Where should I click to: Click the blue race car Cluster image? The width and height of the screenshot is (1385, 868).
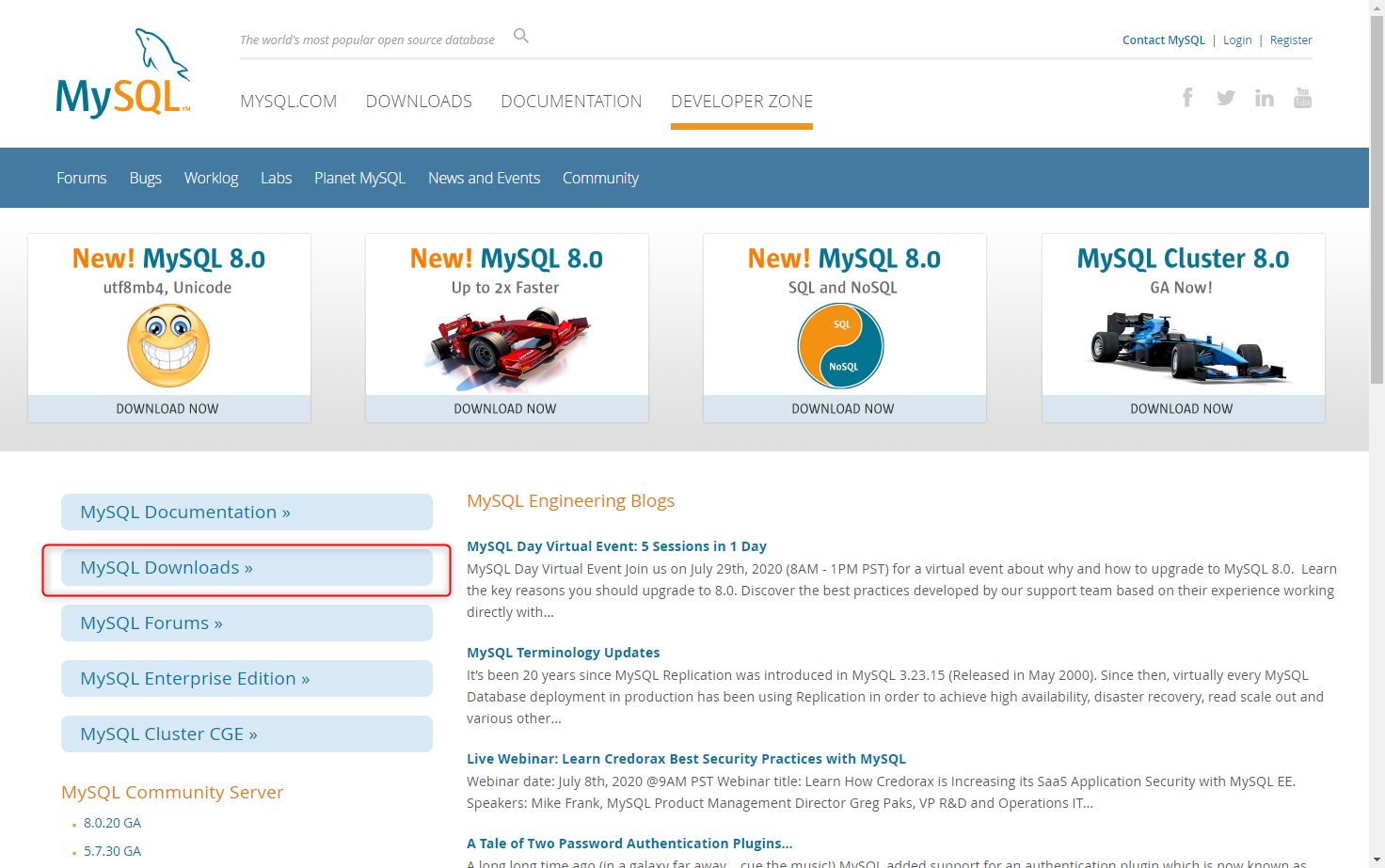tap(1183, 346)
